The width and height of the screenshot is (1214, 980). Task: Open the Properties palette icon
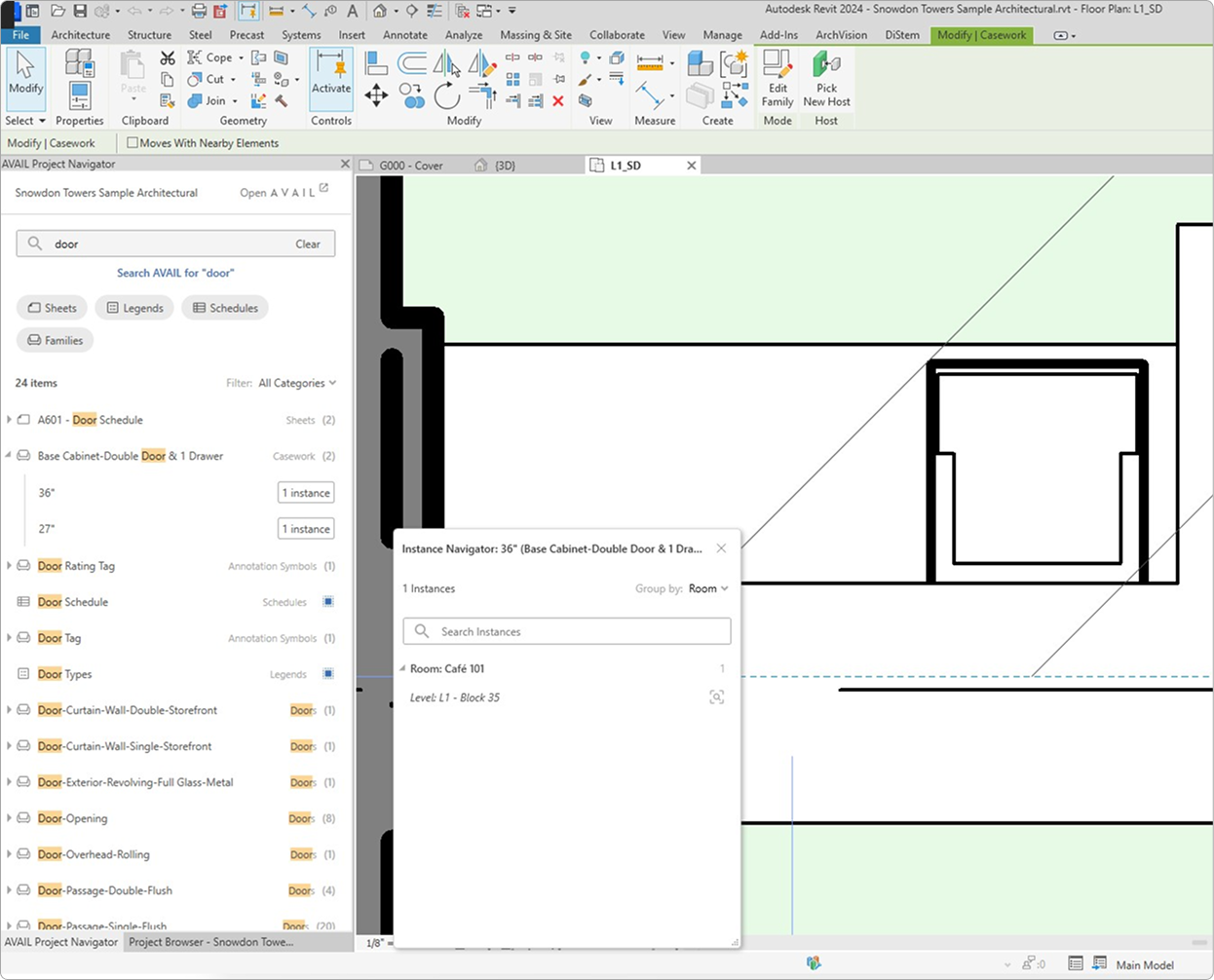[x=79, y=96]
